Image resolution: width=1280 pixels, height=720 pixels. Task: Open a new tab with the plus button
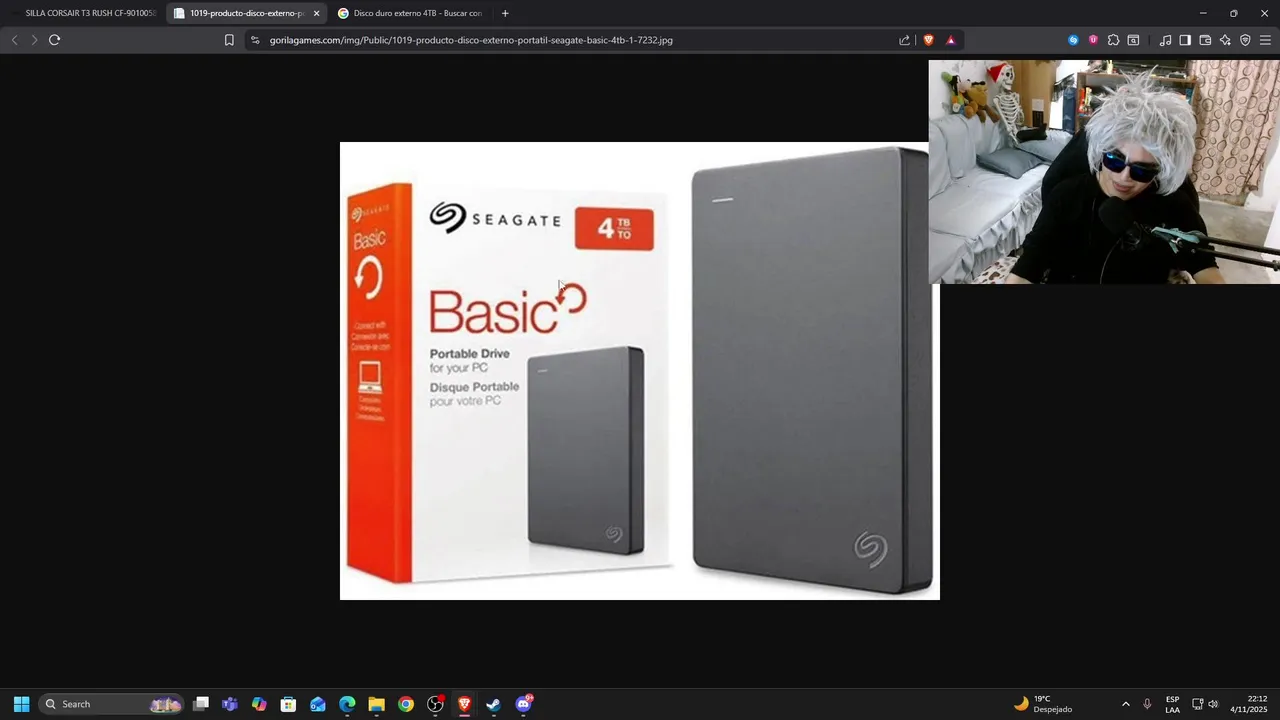pyautogui.click(x=505, y=13)
